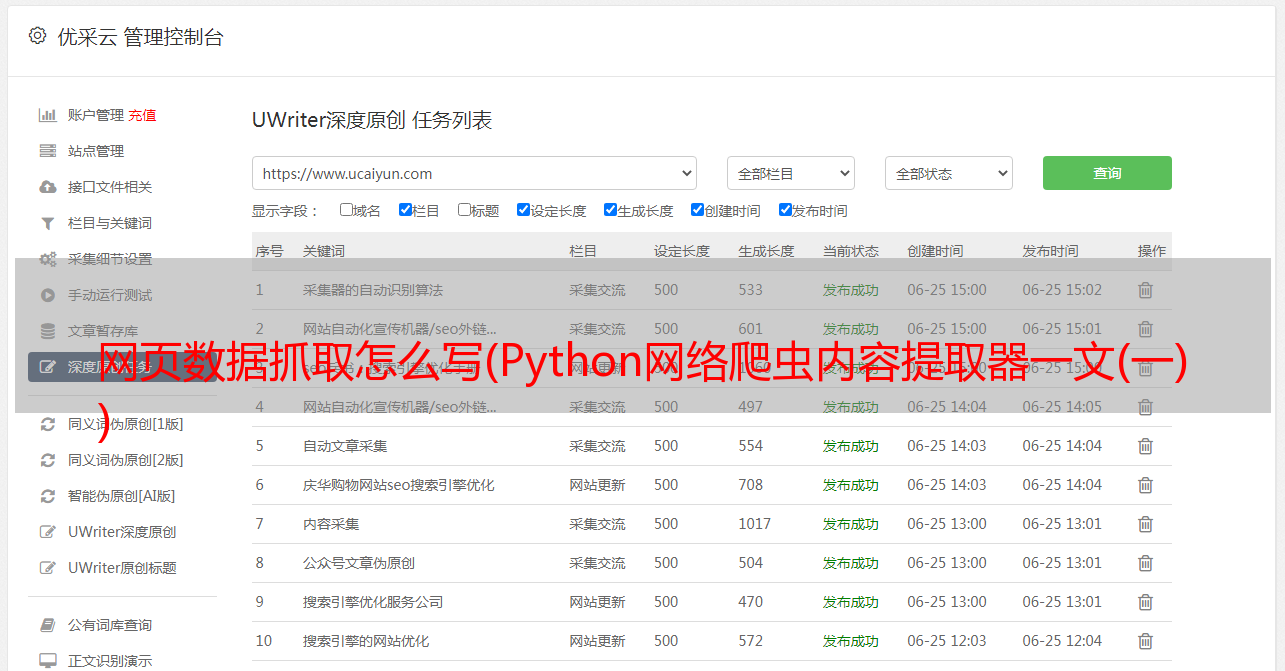Delete the 内容采集 task with trash icon

tap(1146, 524)
